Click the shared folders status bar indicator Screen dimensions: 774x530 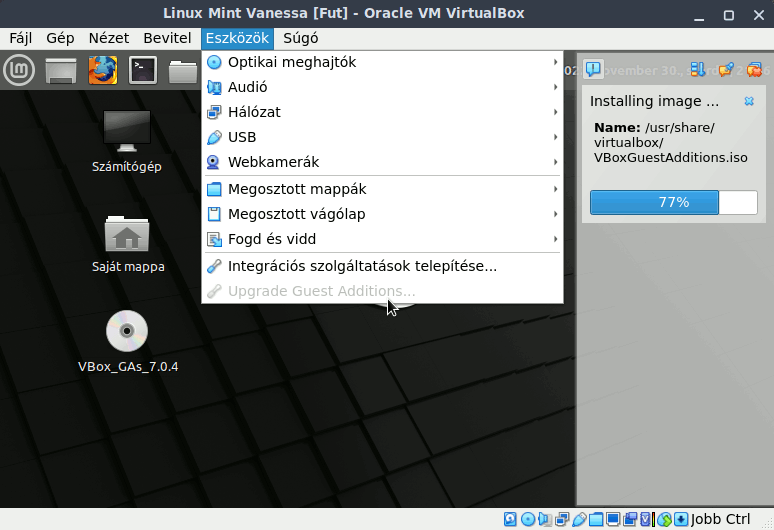596,519
